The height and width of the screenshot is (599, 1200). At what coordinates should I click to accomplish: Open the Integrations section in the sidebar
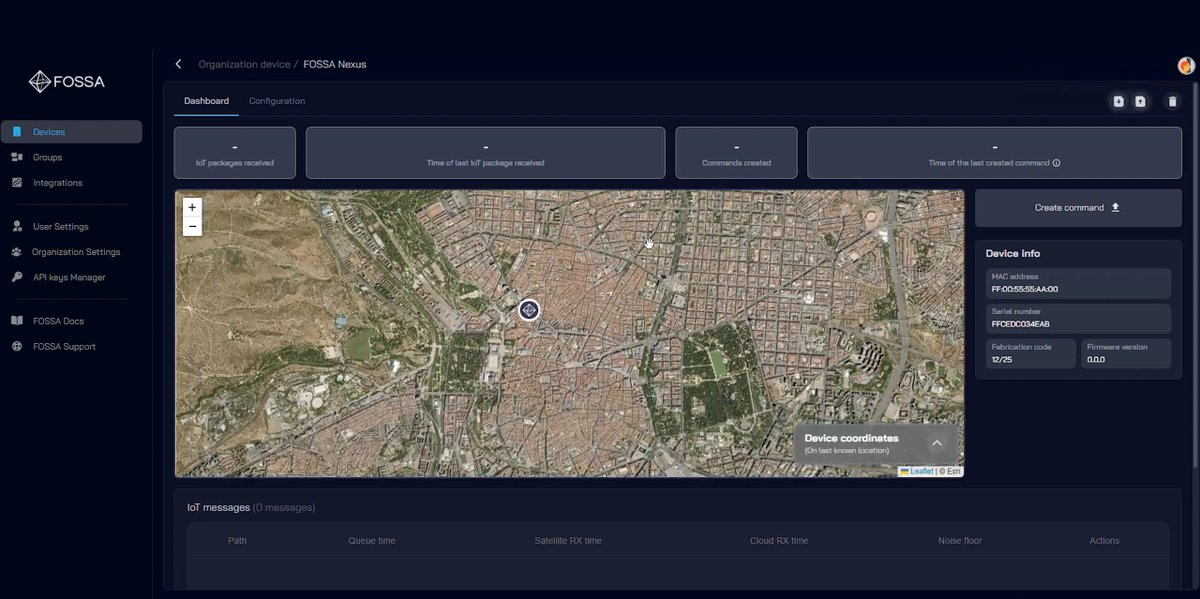pyautogui.click(x=71, y=183)
